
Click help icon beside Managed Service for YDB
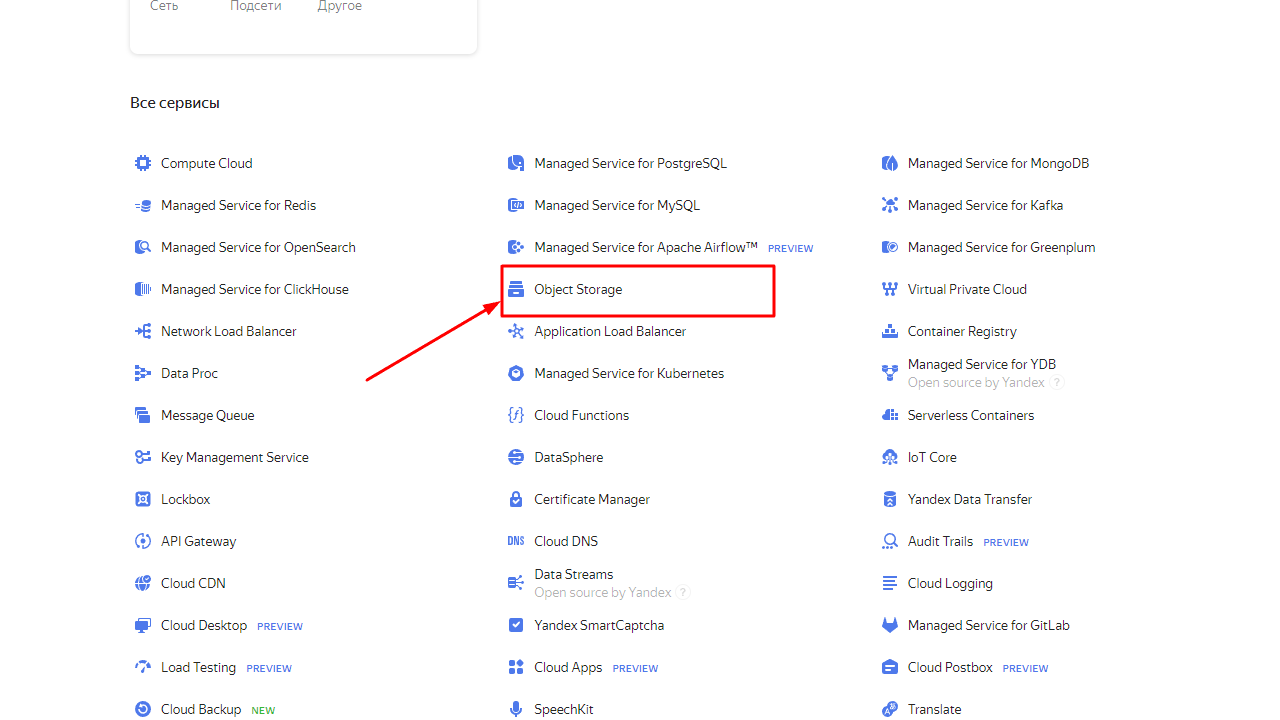tap(1057, 383)
